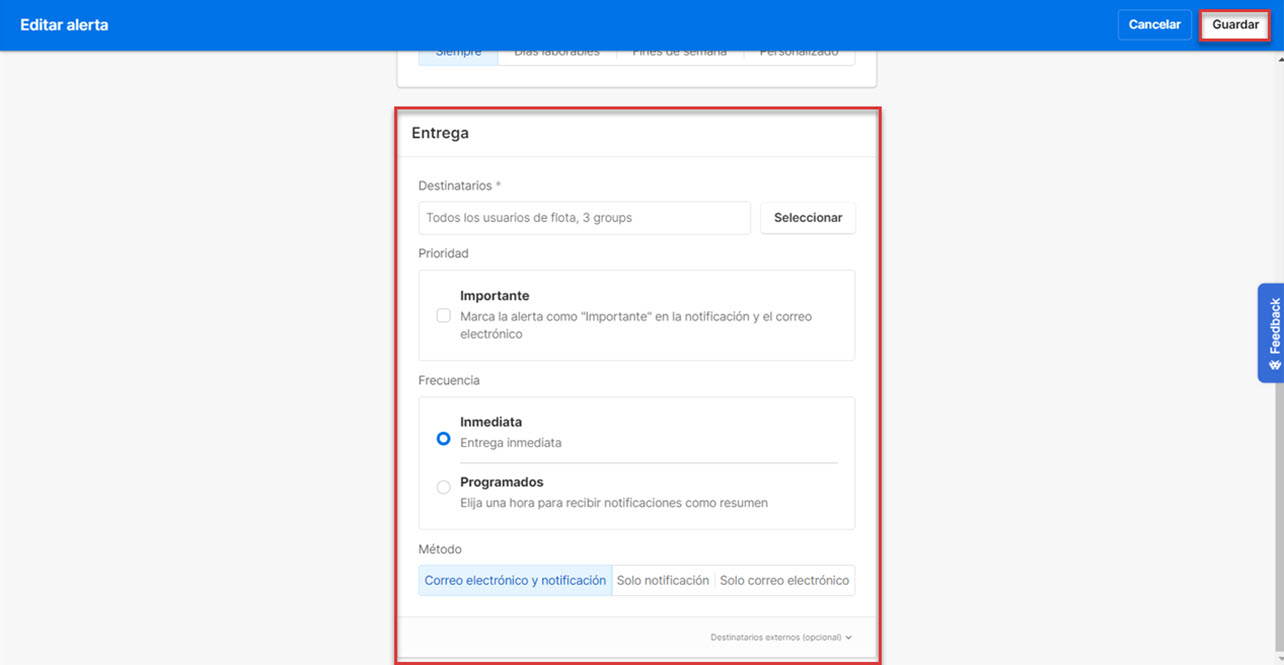Screen dimensions: 1284x665
Task: Click the Editar alerta title text
Action: pos(64,24)
